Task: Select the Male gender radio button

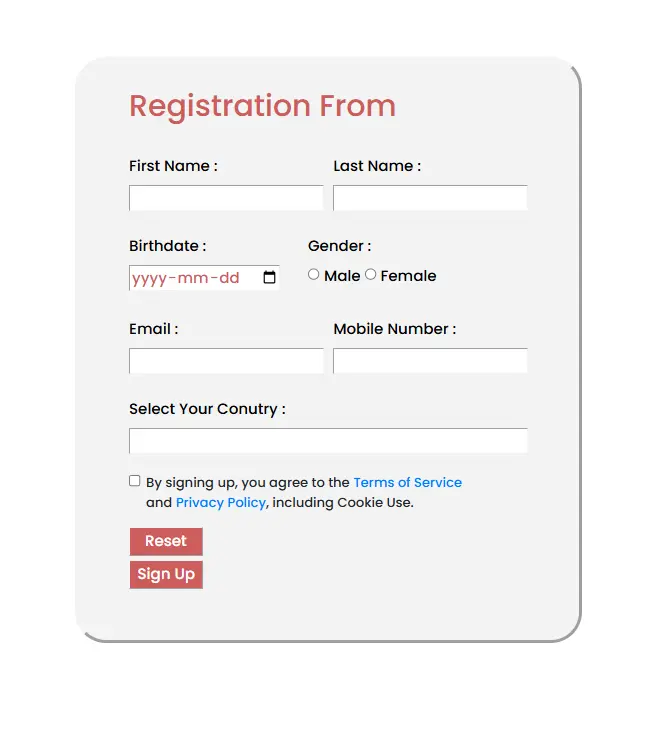Action: click(314, 274)
